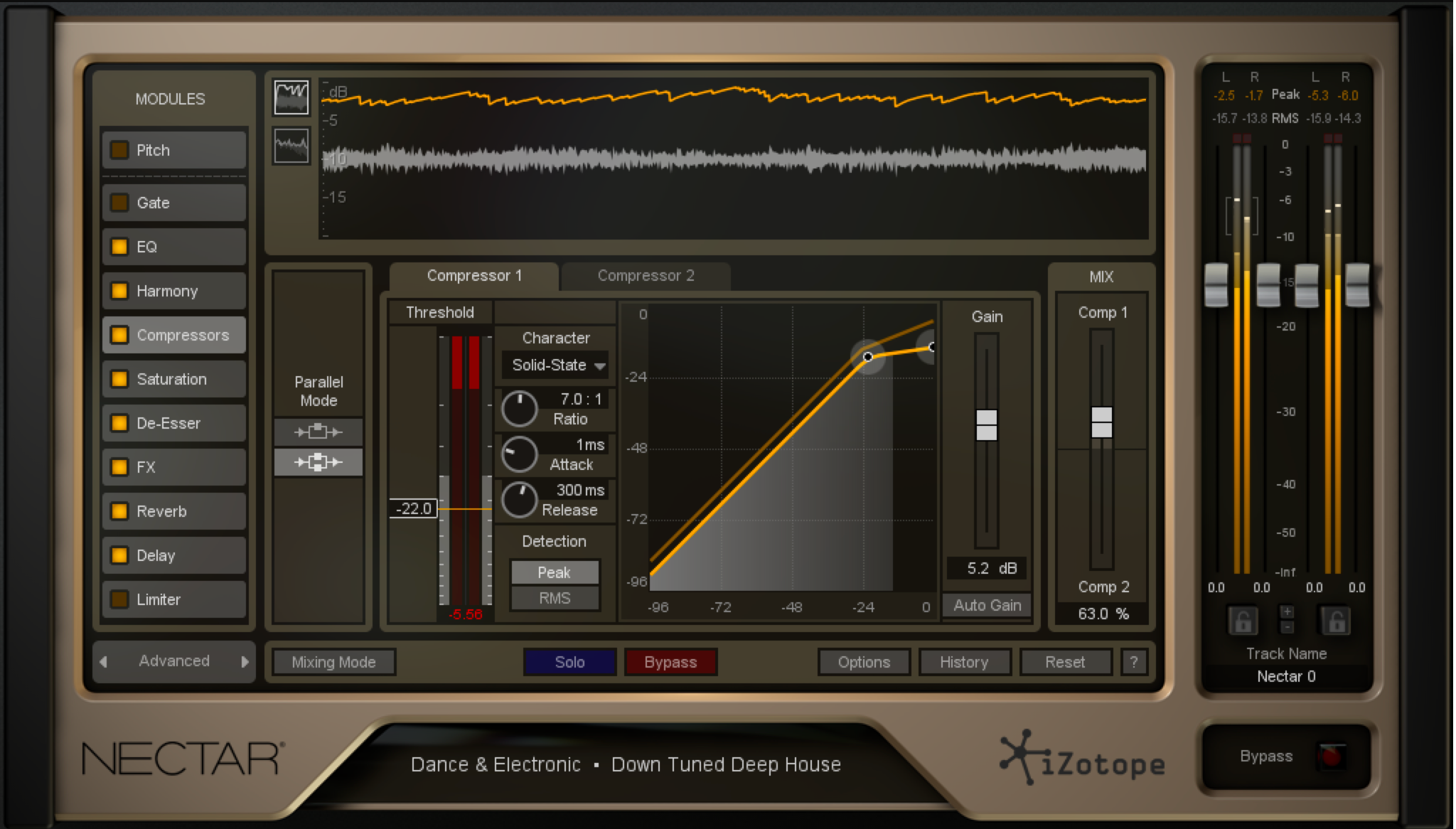Click the left arrow next to Advanced

pos(104,661)
